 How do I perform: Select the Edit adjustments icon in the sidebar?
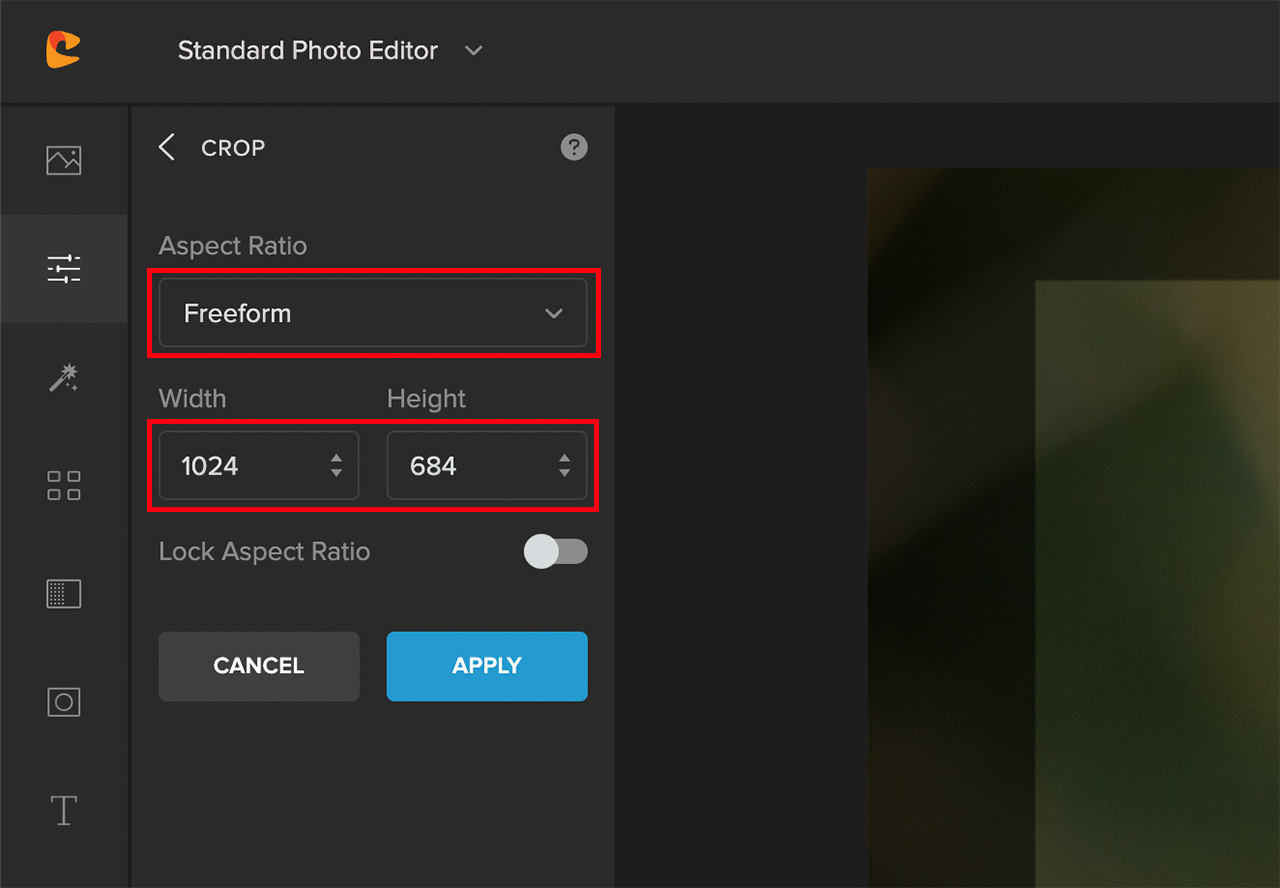click(x=63, y=268)
